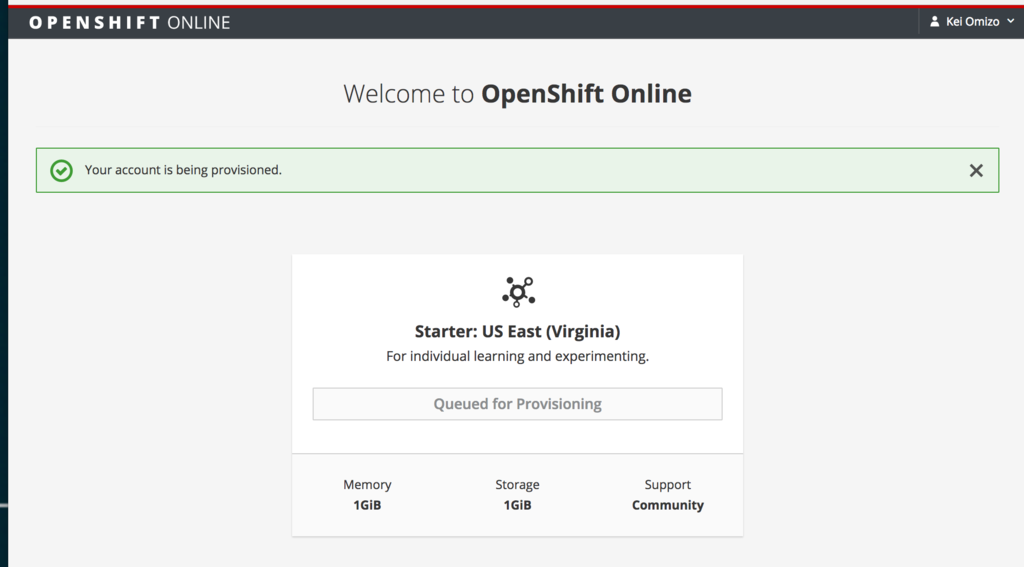The height and width of the screenshot is (567, 1024).
Task: Click the Storage 1GiB value
Action: (x=517, y=505)
